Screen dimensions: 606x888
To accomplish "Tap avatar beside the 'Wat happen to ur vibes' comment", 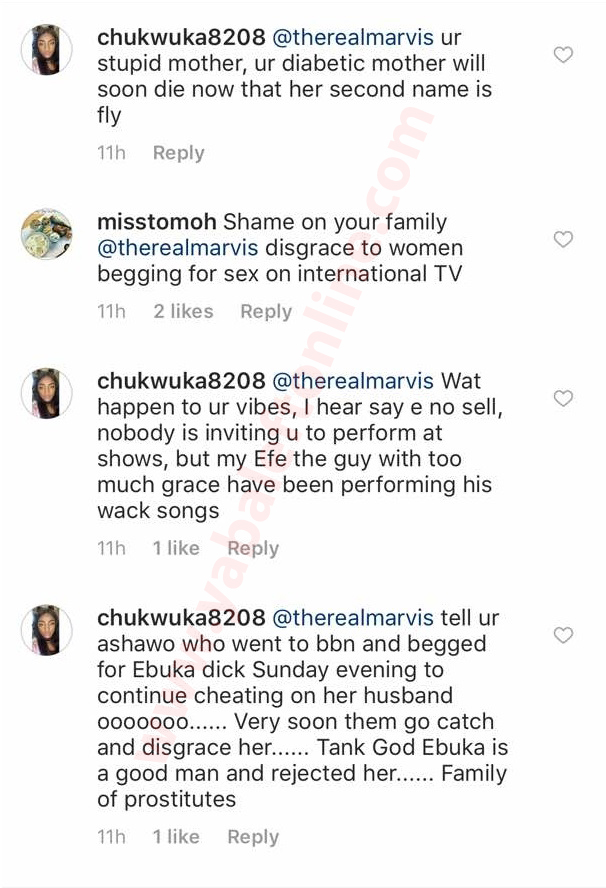I will click(x=47, y=393).
